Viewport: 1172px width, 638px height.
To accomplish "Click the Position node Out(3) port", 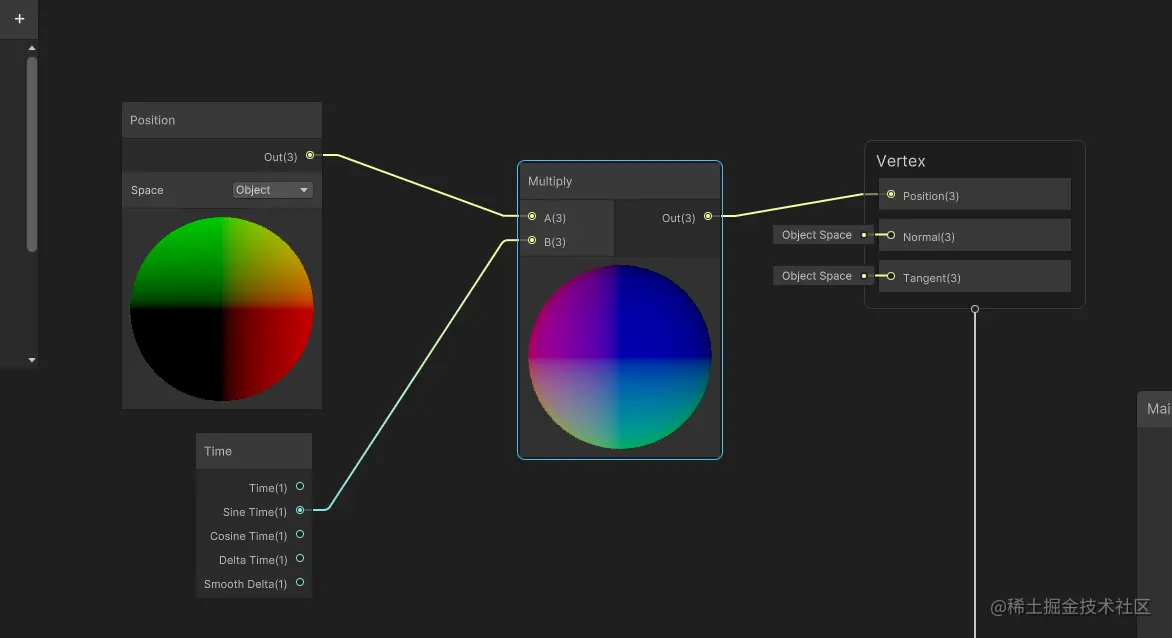I will 310,155.
